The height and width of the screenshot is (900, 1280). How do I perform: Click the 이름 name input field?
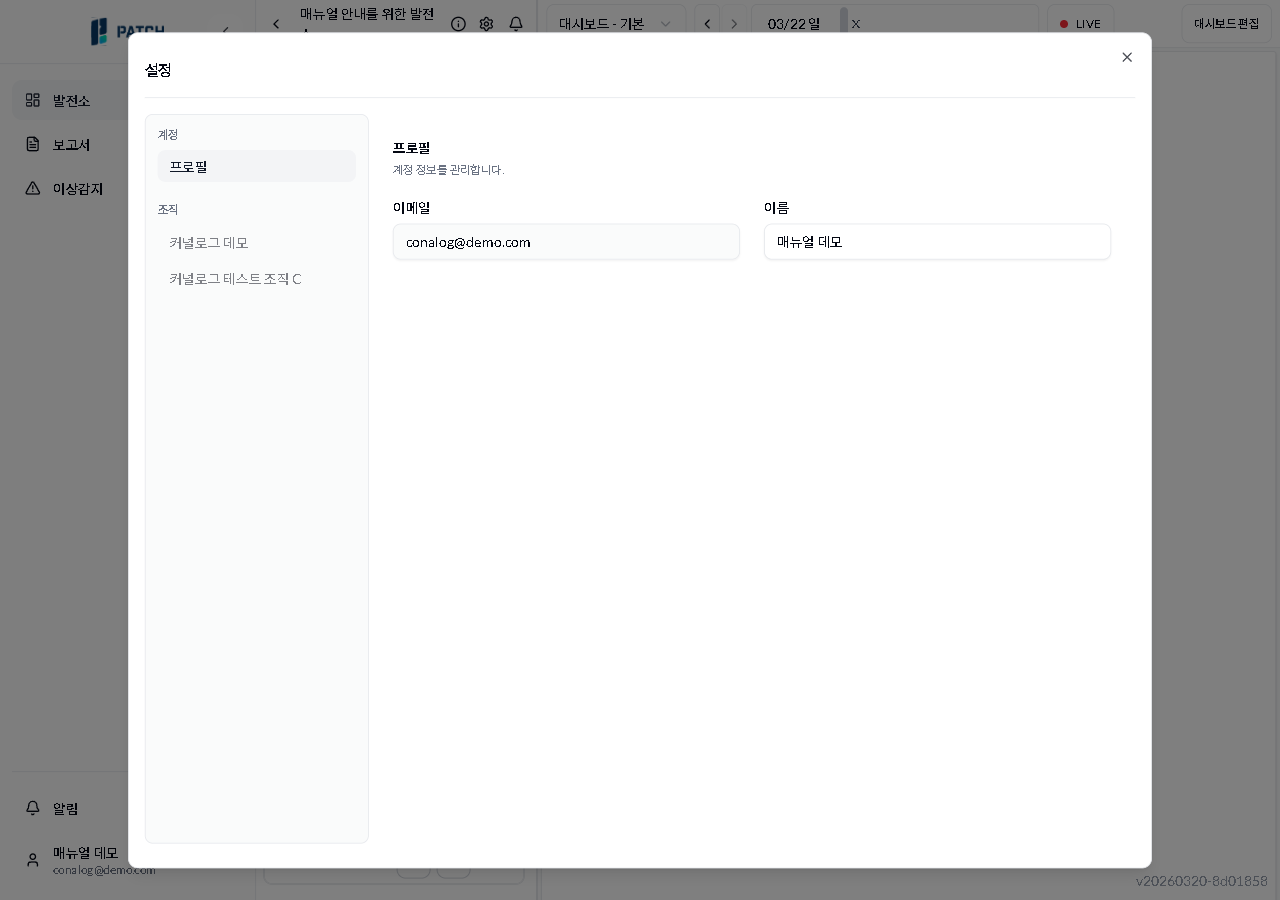[937, 242]
